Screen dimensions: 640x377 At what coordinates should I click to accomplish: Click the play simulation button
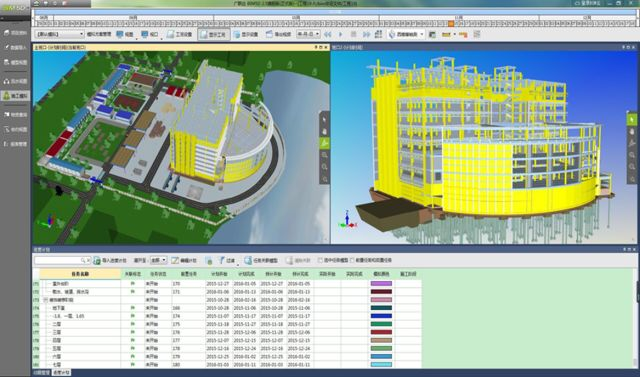[x=341, y=35]
